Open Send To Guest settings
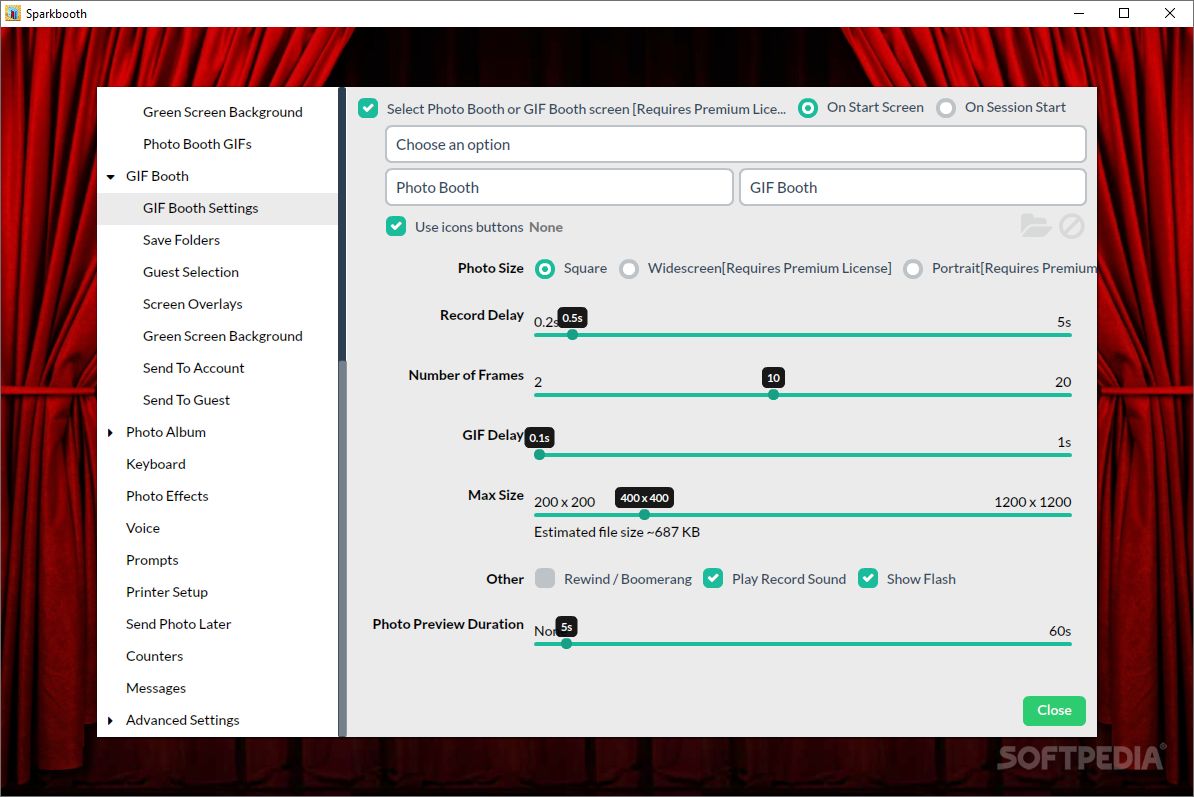This screenshot has width=1194, height=797. coord(186,400)
